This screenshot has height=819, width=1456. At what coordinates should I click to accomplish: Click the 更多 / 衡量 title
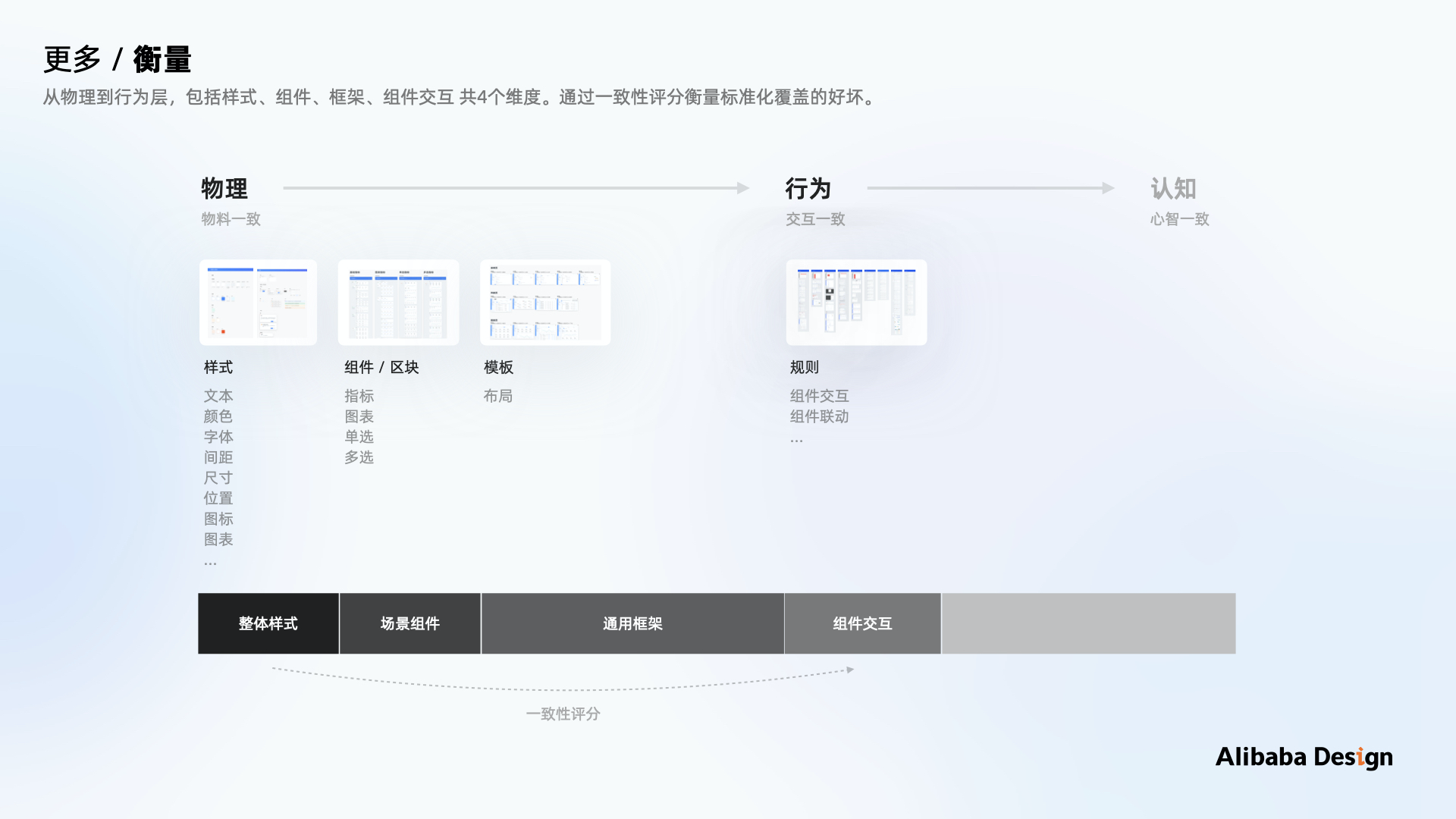(118, 59)
